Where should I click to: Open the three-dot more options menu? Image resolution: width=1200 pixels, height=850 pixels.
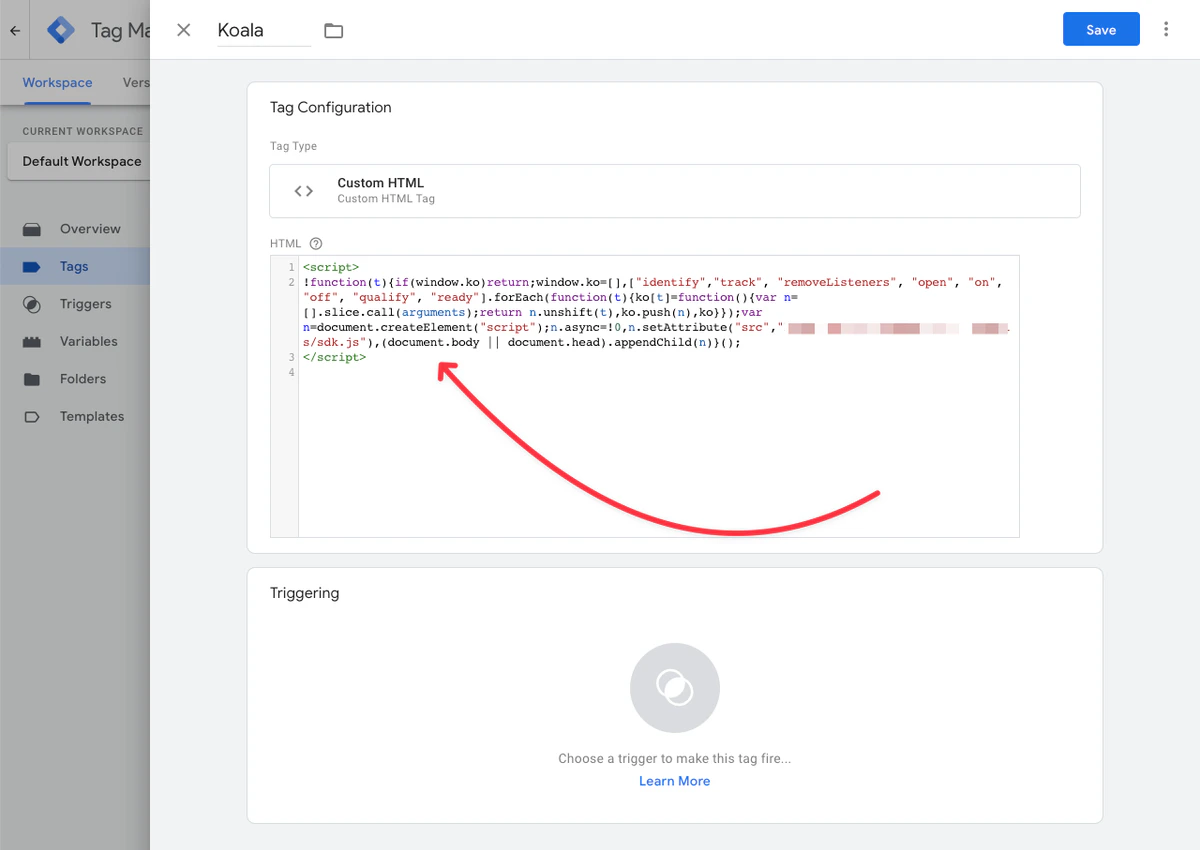click(x=1166, y=30)
